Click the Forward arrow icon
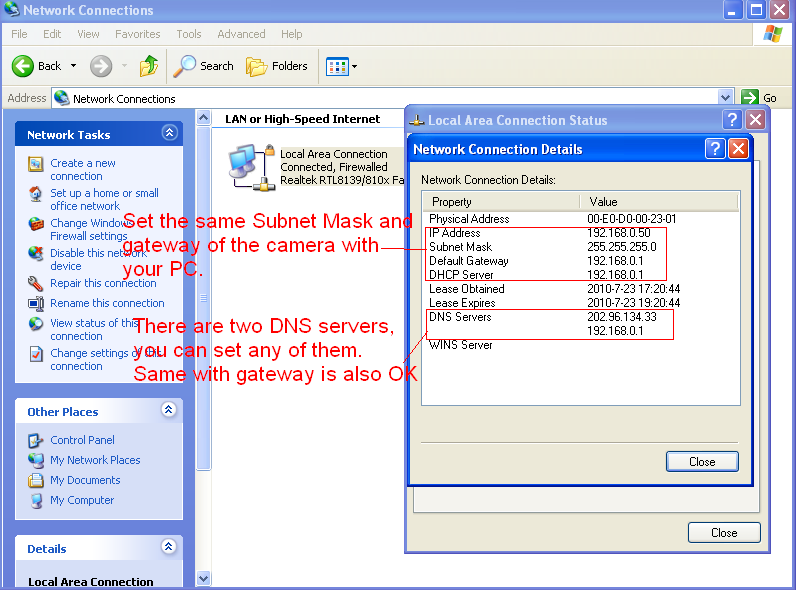 101,66
